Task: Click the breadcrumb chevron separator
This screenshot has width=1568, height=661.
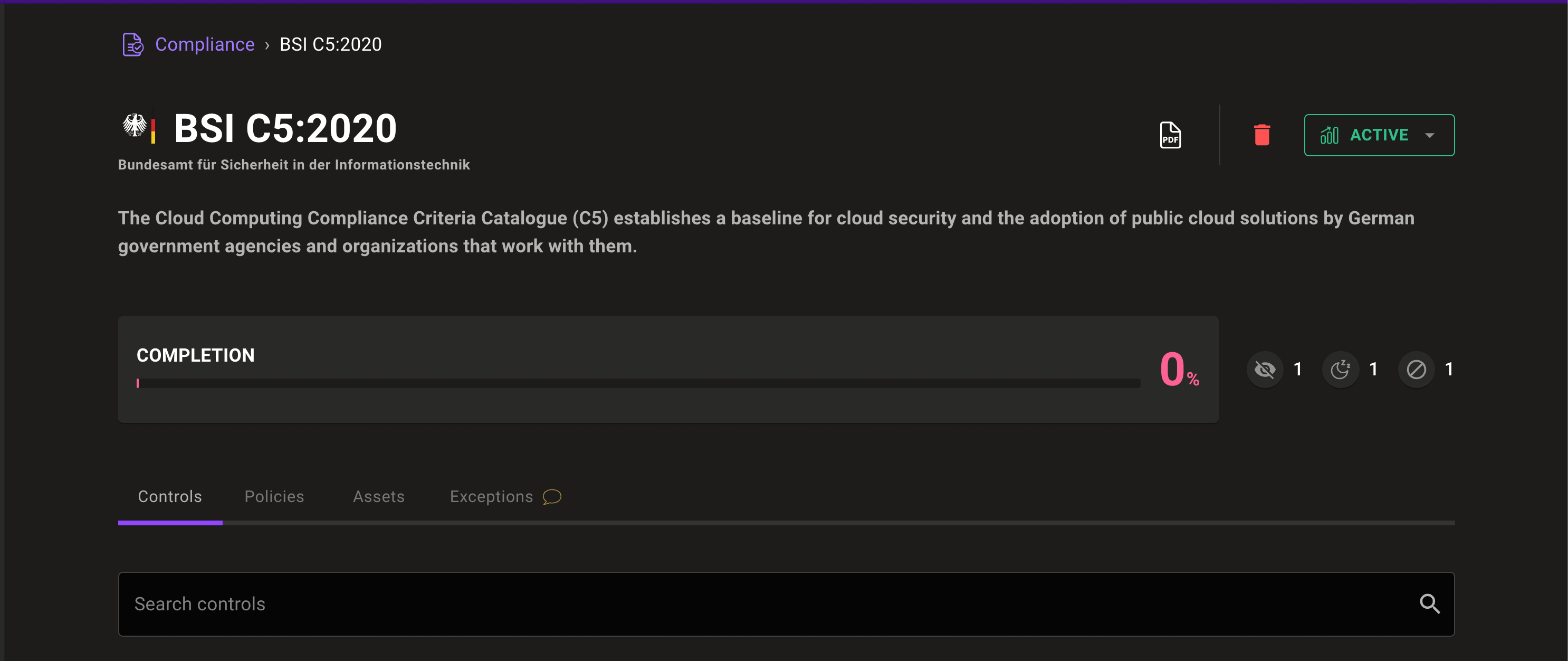Action: click(266, 45)
